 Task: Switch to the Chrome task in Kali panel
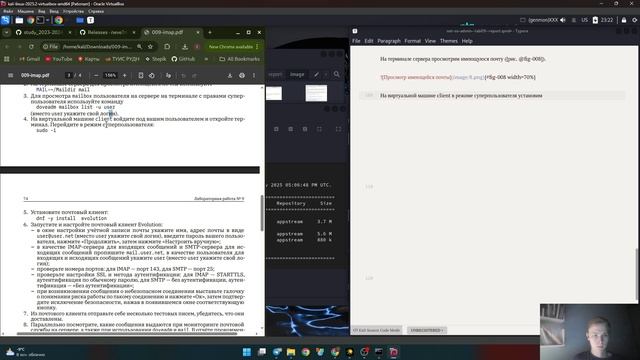click(x=59, y=20)
